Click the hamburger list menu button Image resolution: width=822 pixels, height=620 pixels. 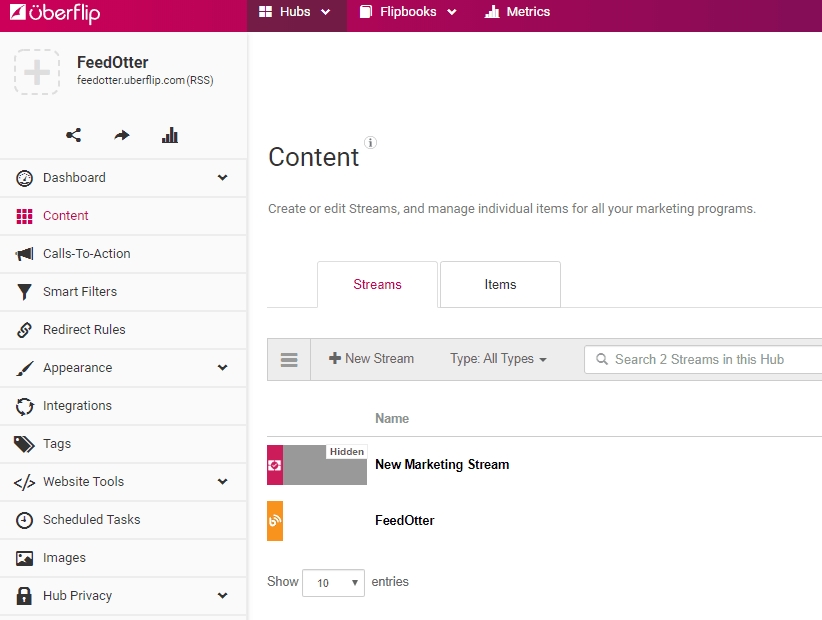pos(289,359)
